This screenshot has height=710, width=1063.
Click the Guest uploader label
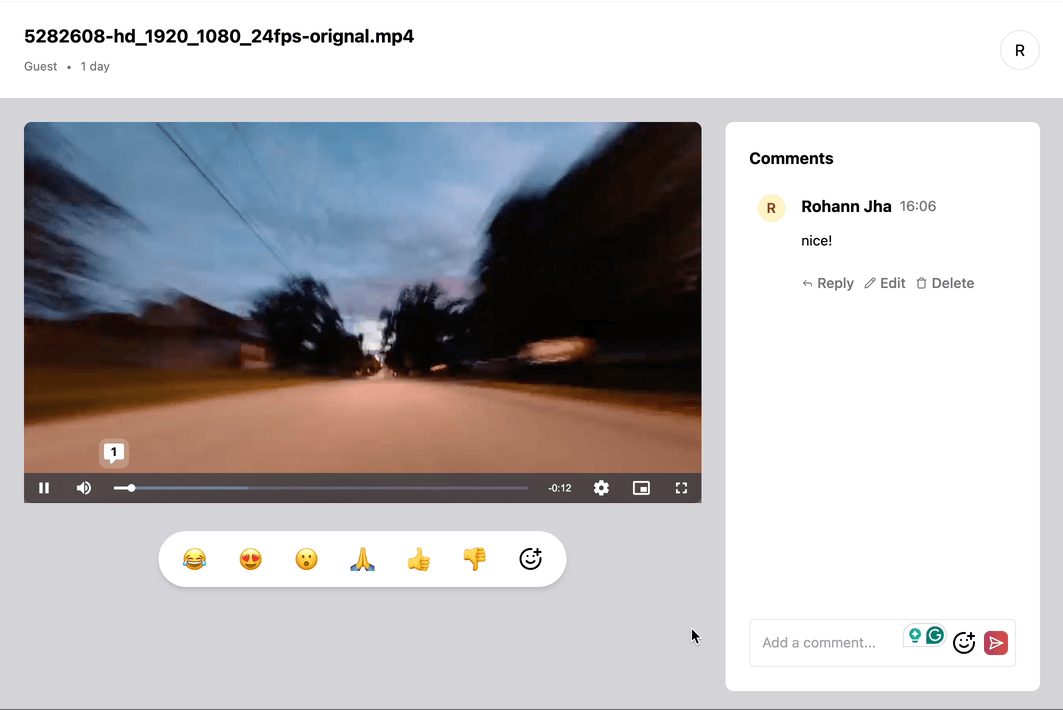coord(41,66)
